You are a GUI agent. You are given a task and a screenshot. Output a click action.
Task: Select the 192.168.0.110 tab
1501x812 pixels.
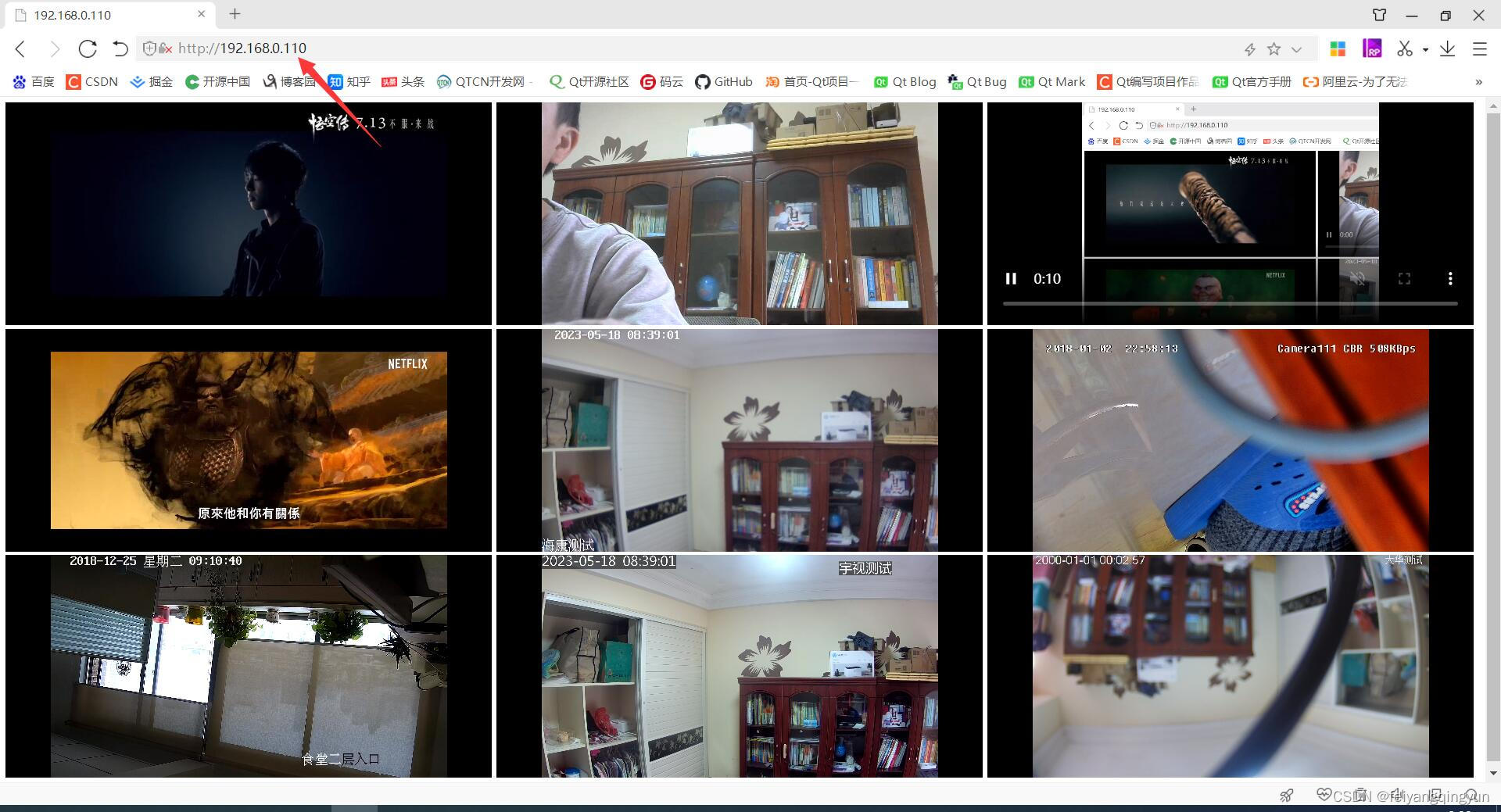(109, 15)
